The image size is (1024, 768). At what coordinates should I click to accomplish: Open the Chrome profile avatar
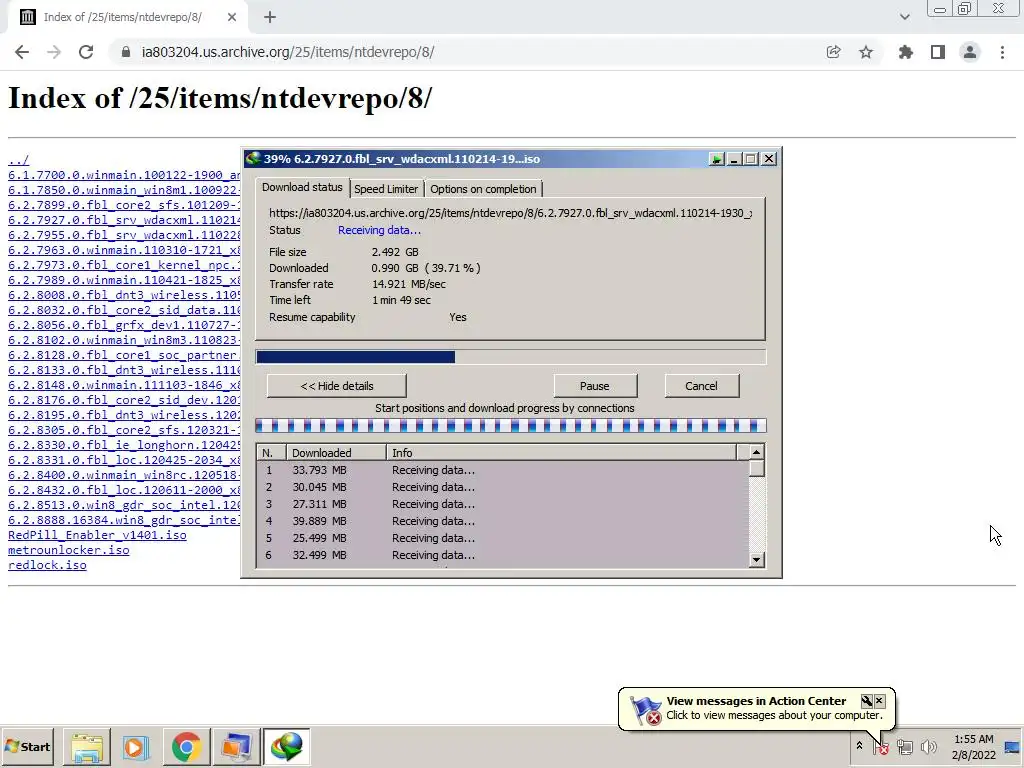pyautogui.click(x=970, y=52)
